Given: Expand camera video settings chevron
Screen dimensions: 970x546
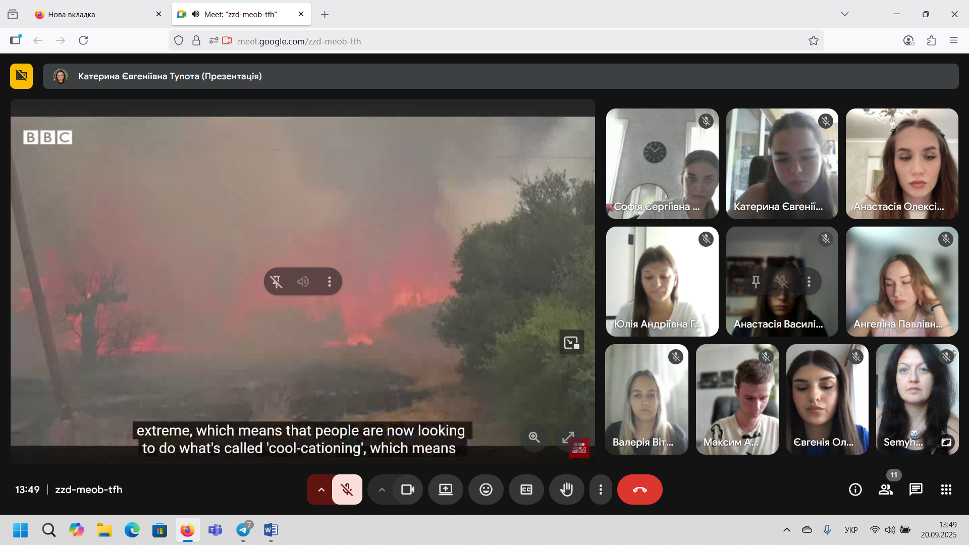Looking at the screenshot, I should coord(382,490).
